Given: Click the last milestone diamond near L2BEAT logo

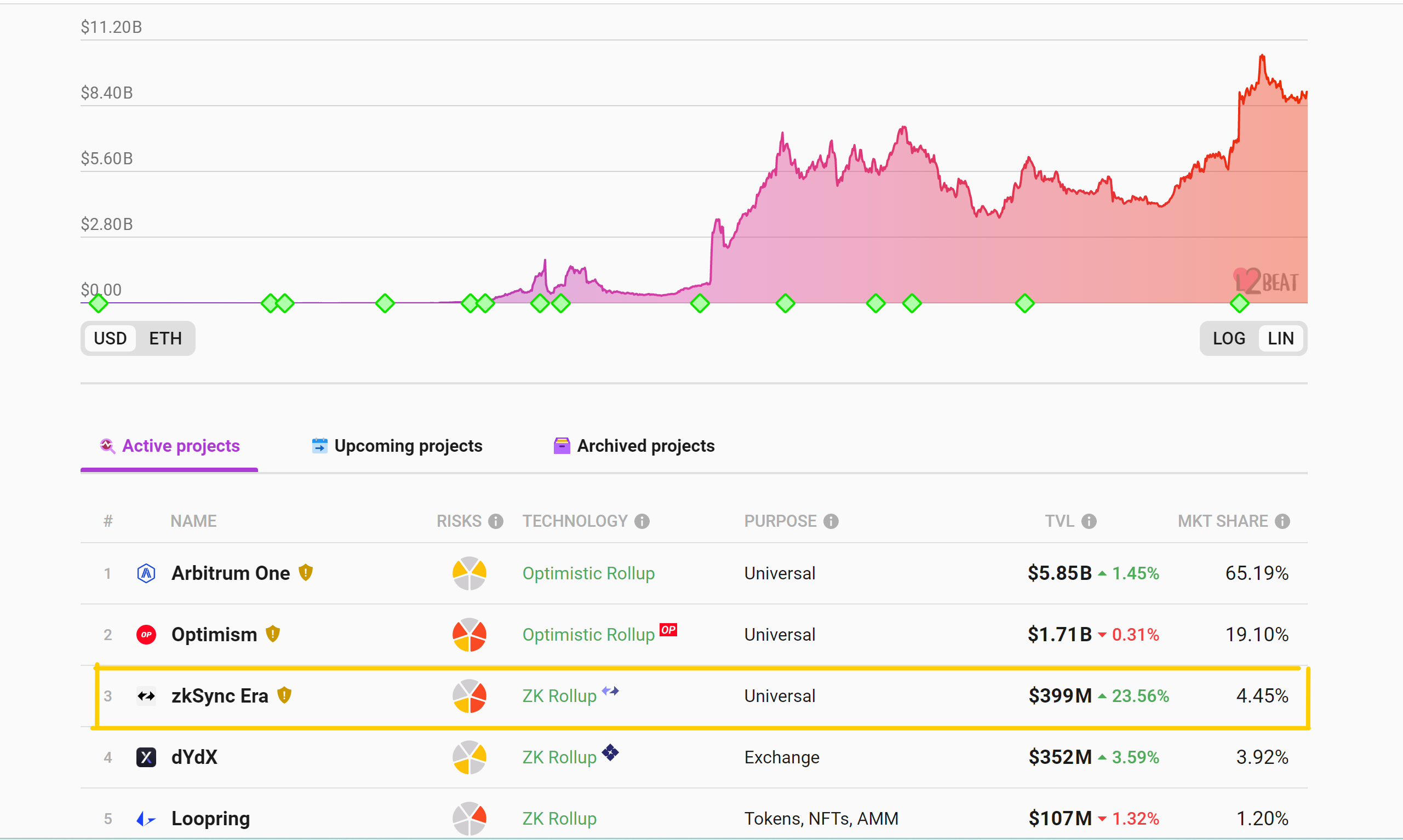Looking at the screenshot, I should coord(1240,303).
